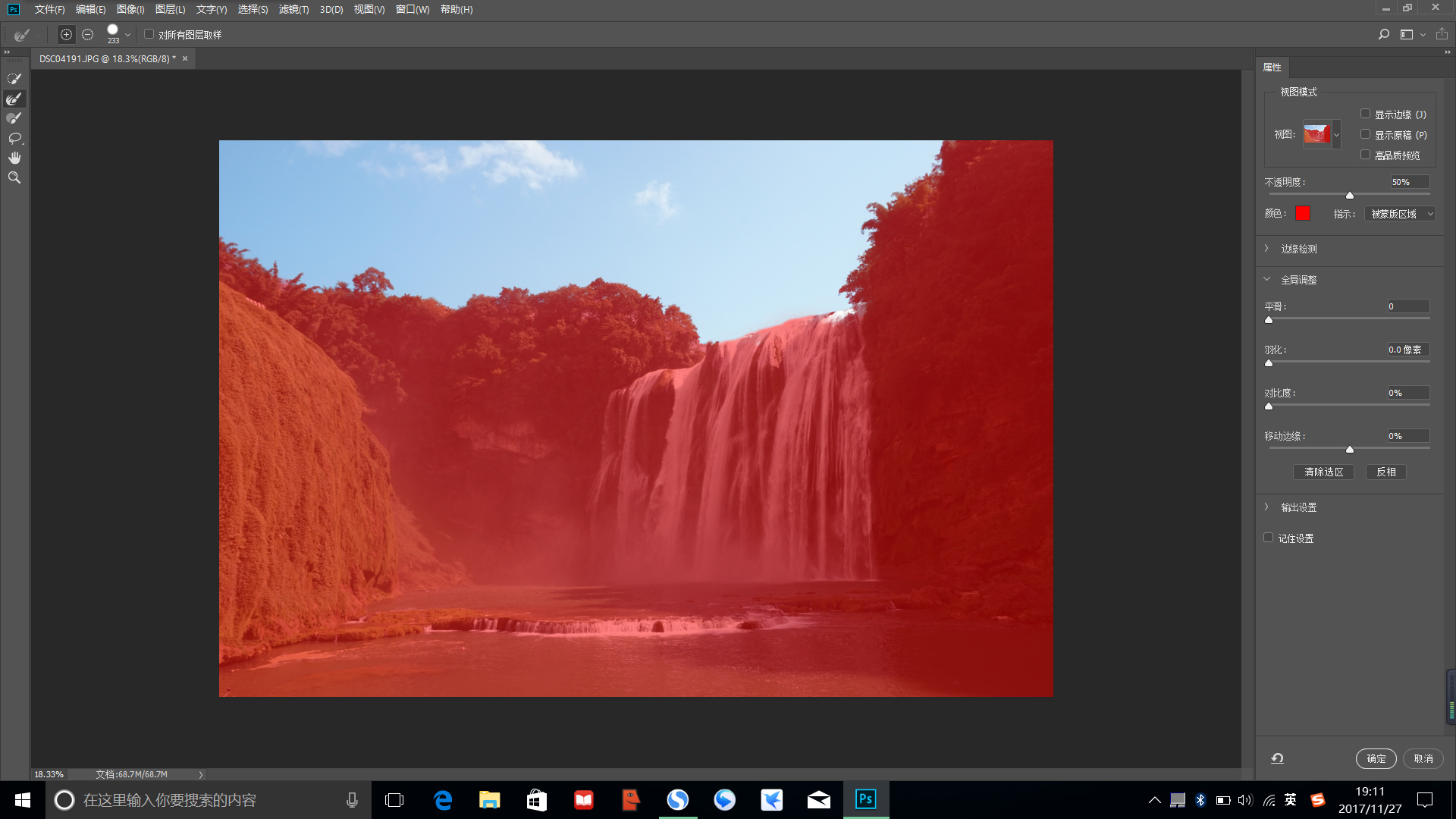Select the Lasso tool

pyautogui.click(x=14, y=138)
